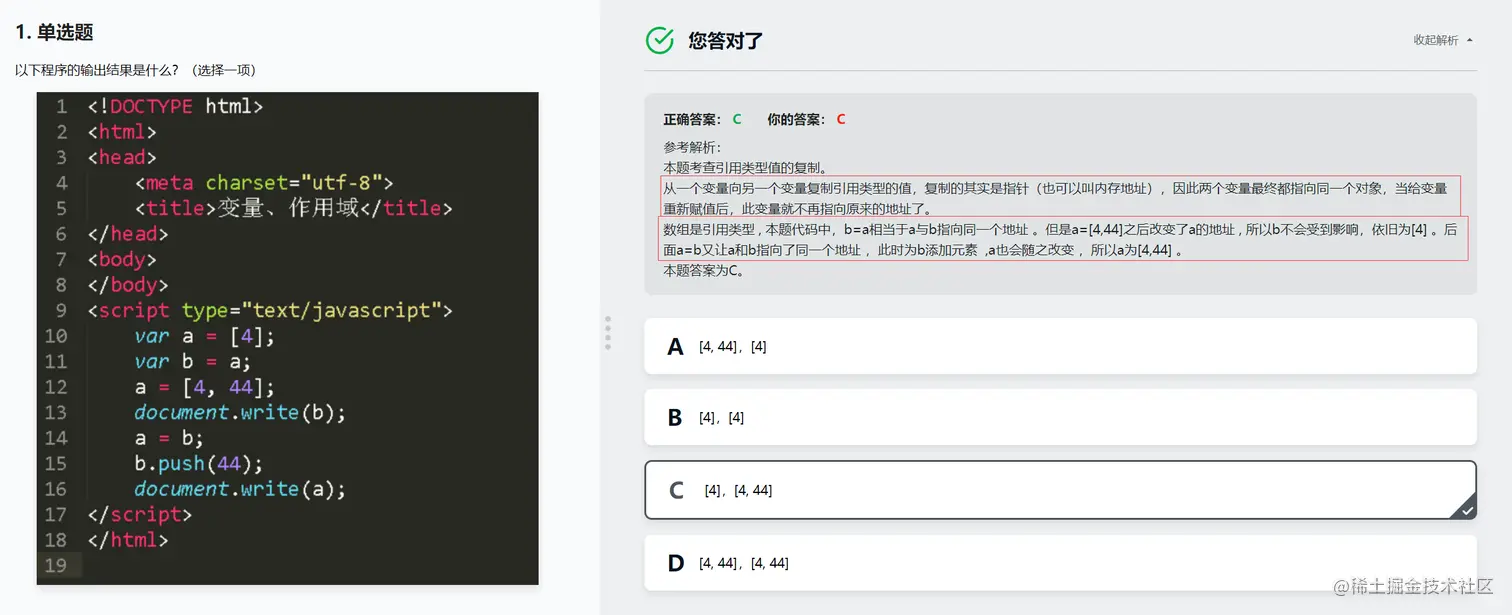The width and height of the screenshot is (1512, 615).
Task: Click the large letter D in last option
Action: click(x=676, y=563)
